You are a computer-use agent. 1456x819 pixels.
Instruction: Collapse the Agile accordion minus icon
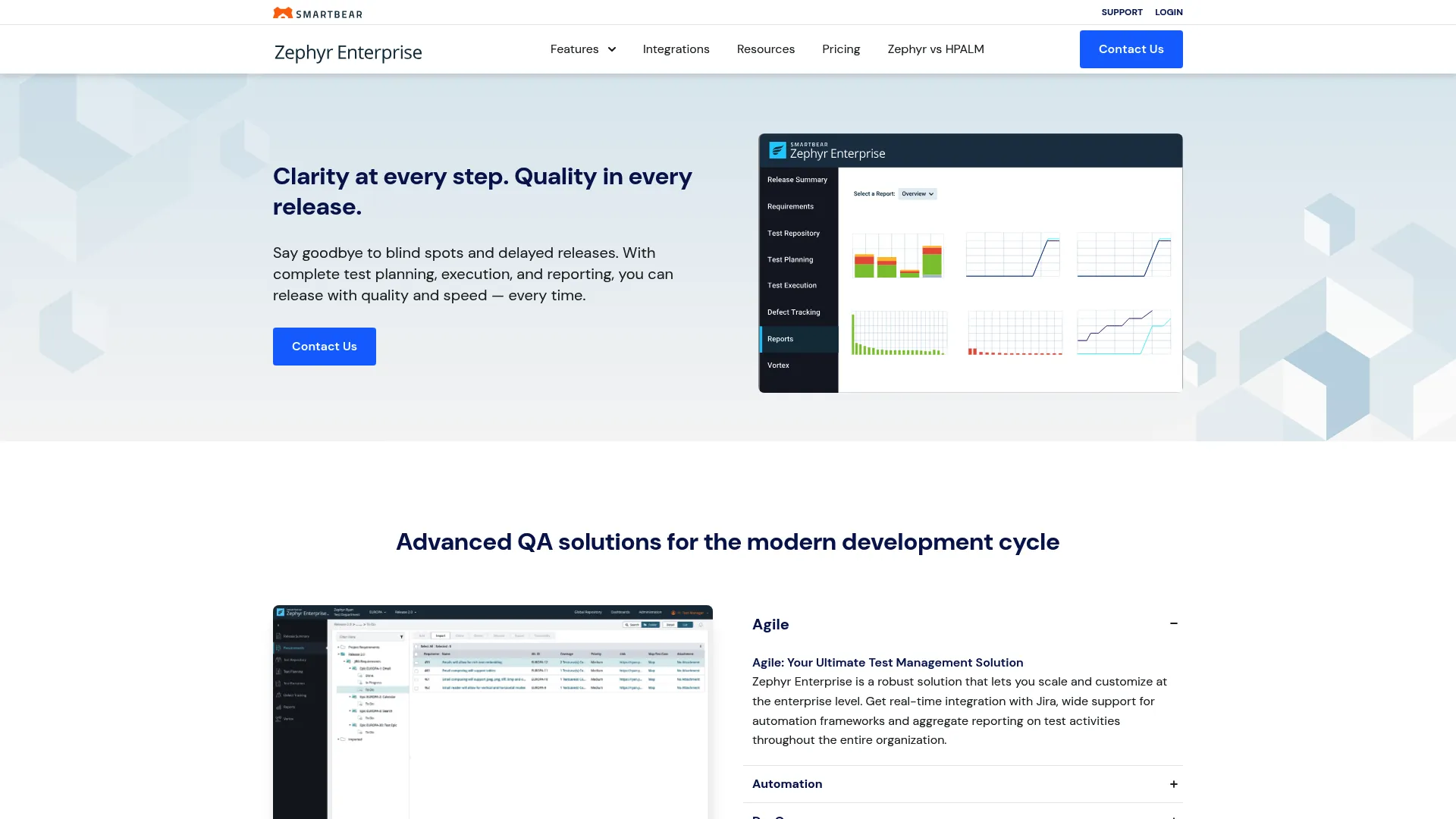[x=1173, y=623]
